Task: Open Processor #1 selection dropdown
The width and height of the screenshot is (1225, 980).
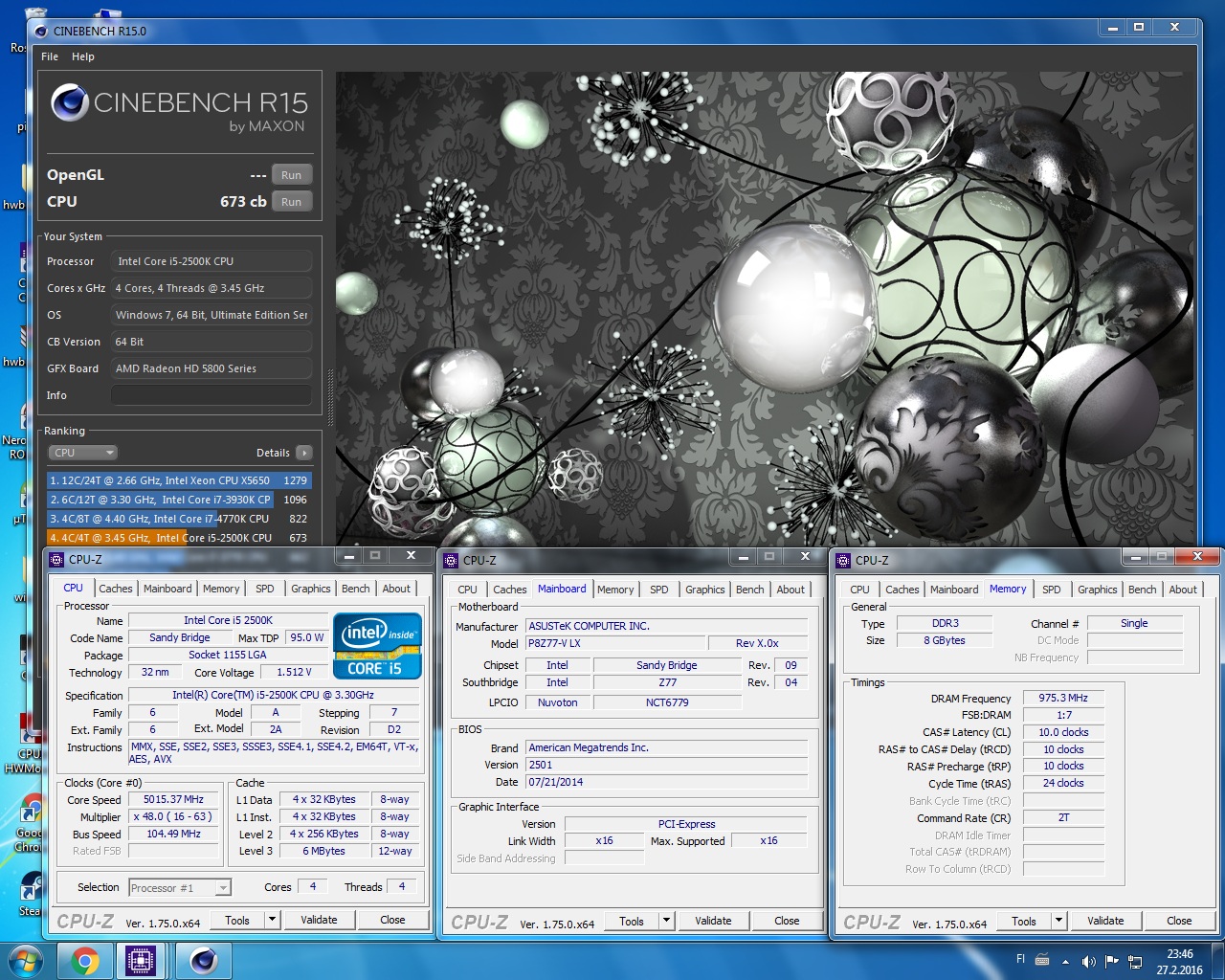Action: [x=180, y=888]
